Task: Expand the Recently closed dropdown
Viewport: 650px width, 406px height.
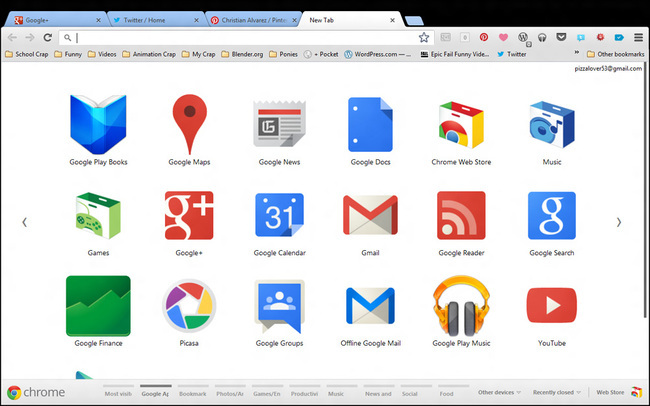Action: (x=557, y=392)
